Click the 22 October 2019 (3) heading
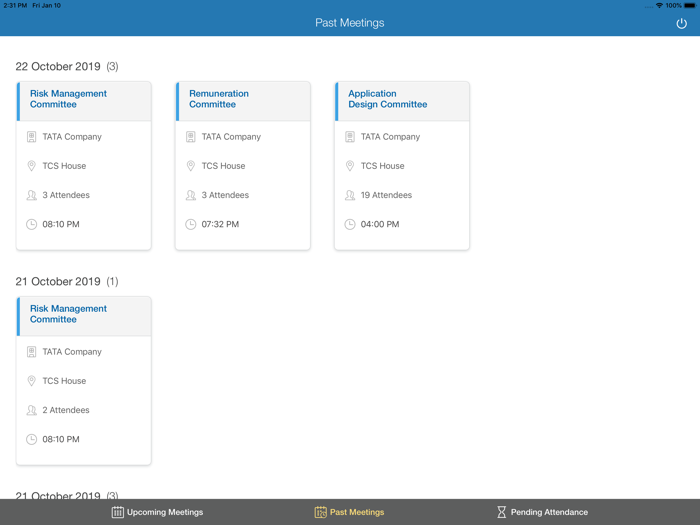 click(x=67, y=67)
